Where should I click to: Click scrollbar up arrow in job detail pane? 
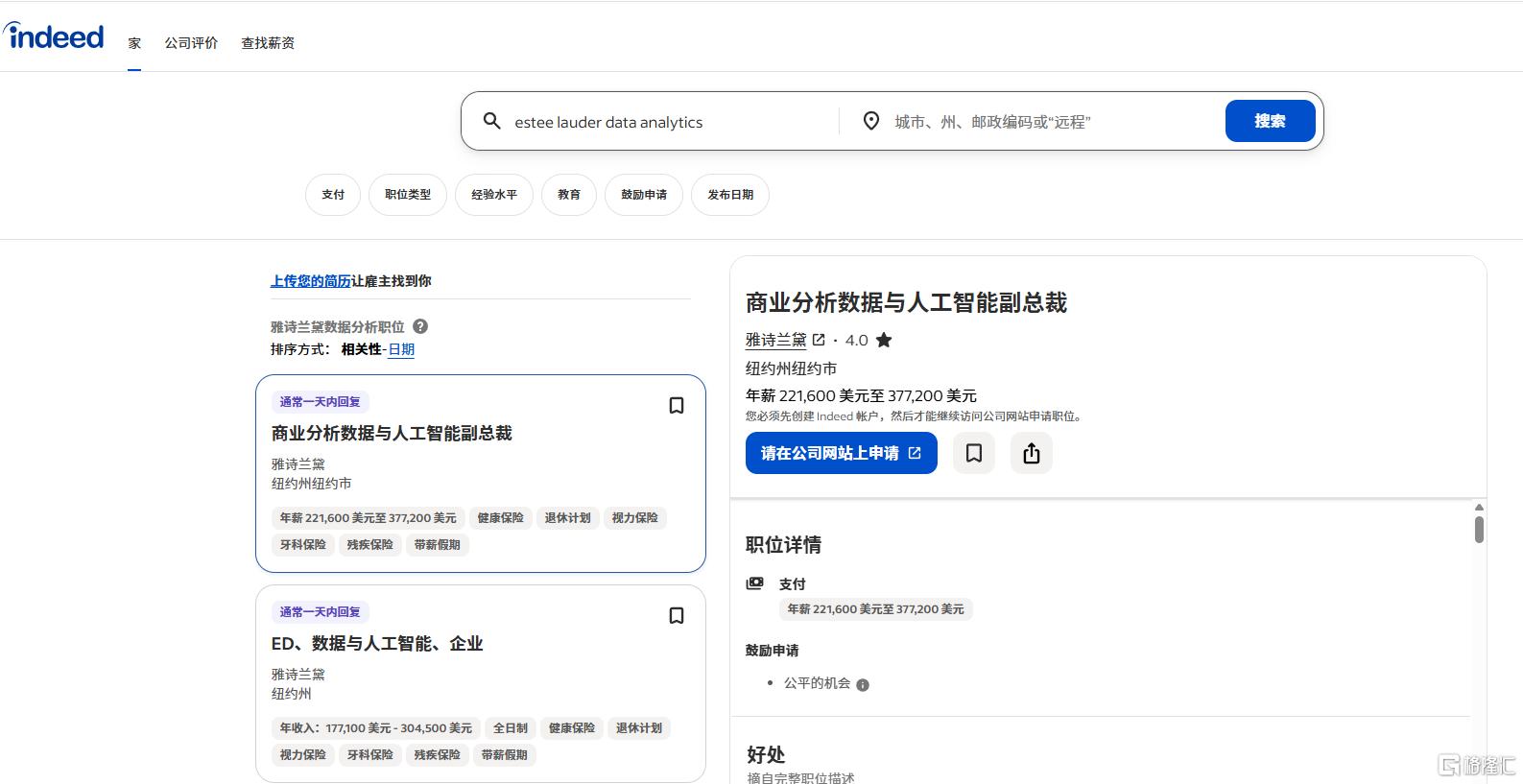pyautogui.click(x=1479, y=507)
